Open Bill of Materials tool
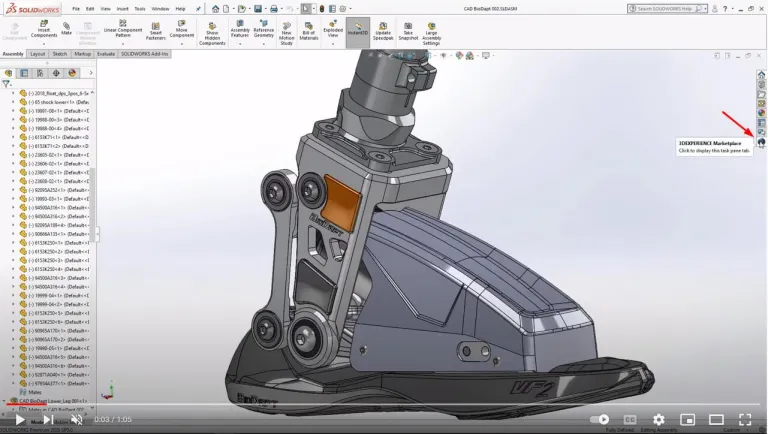Image resolution: width=768 pixels, height=434 pixels. (x=311, y=28)
